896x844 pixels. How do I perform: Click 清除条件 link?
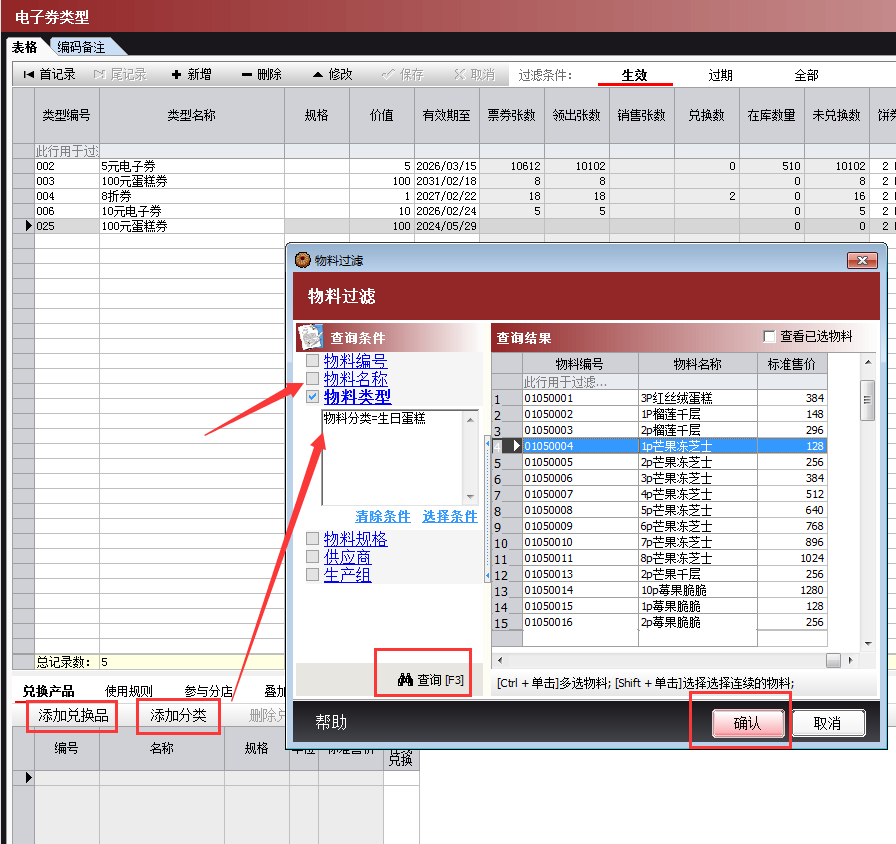click(383, 517)
